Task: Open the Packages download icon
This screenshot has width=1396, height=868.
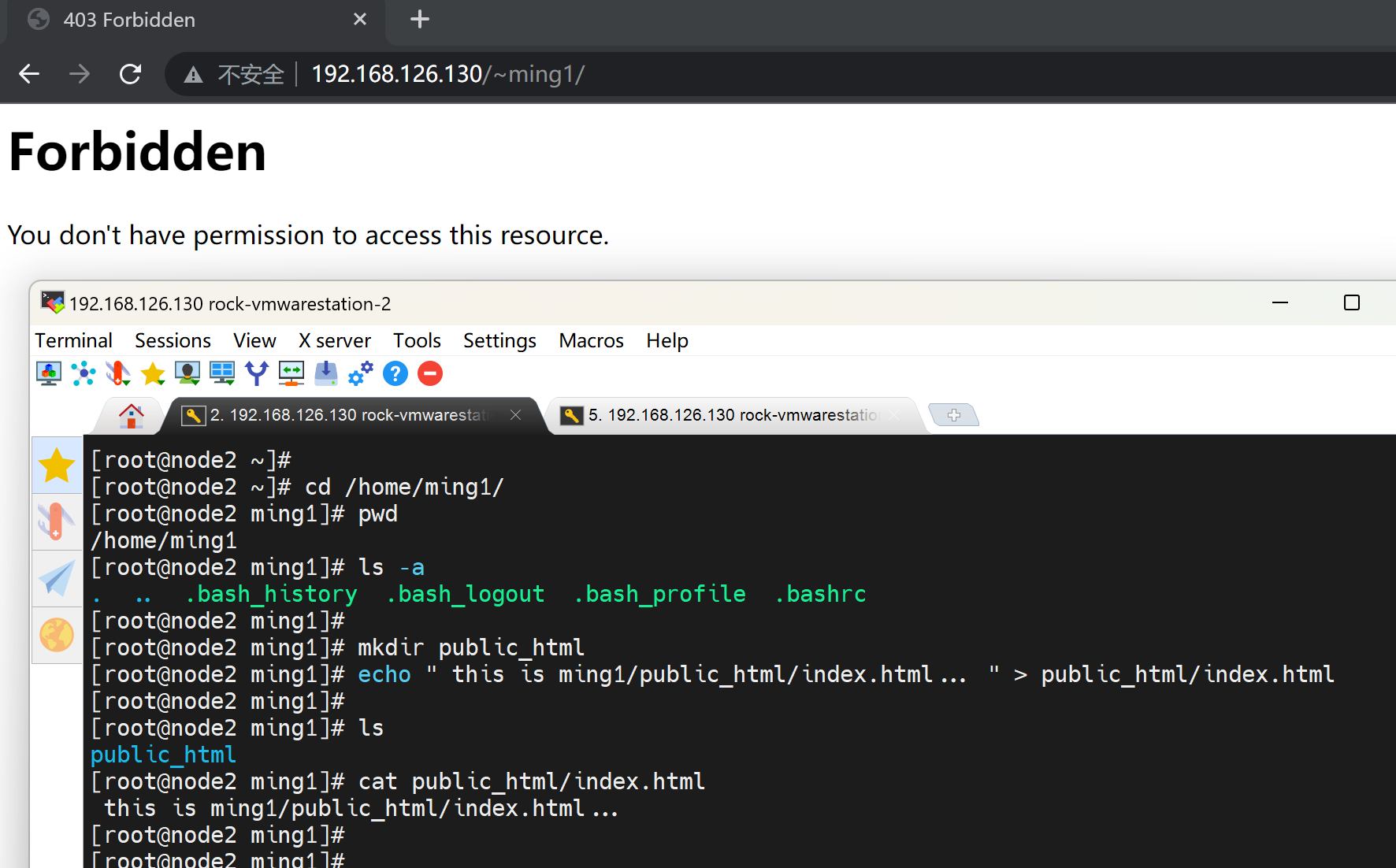Action: coord(326,373)
